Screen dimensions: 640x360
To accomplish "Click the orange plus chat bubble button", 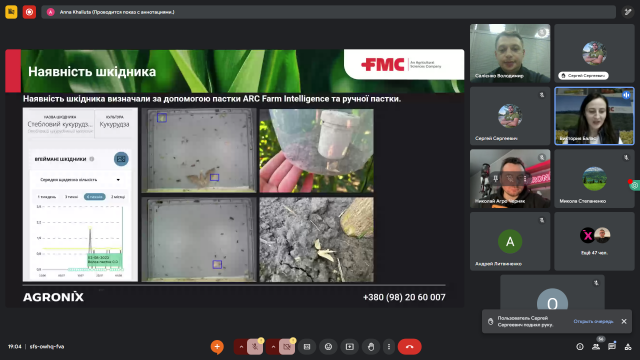I will (x=217, y=347).
